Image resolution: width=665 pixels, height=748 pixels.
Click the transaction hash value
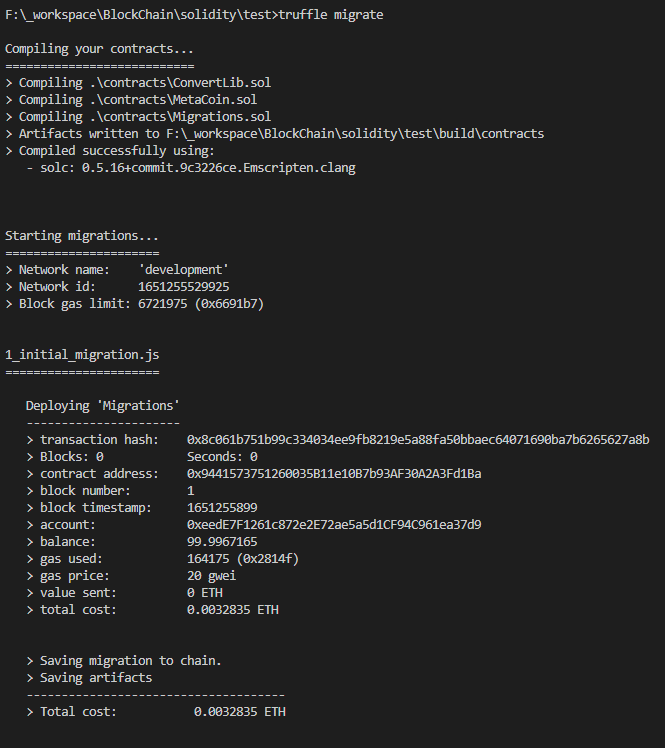click(418, 440)
